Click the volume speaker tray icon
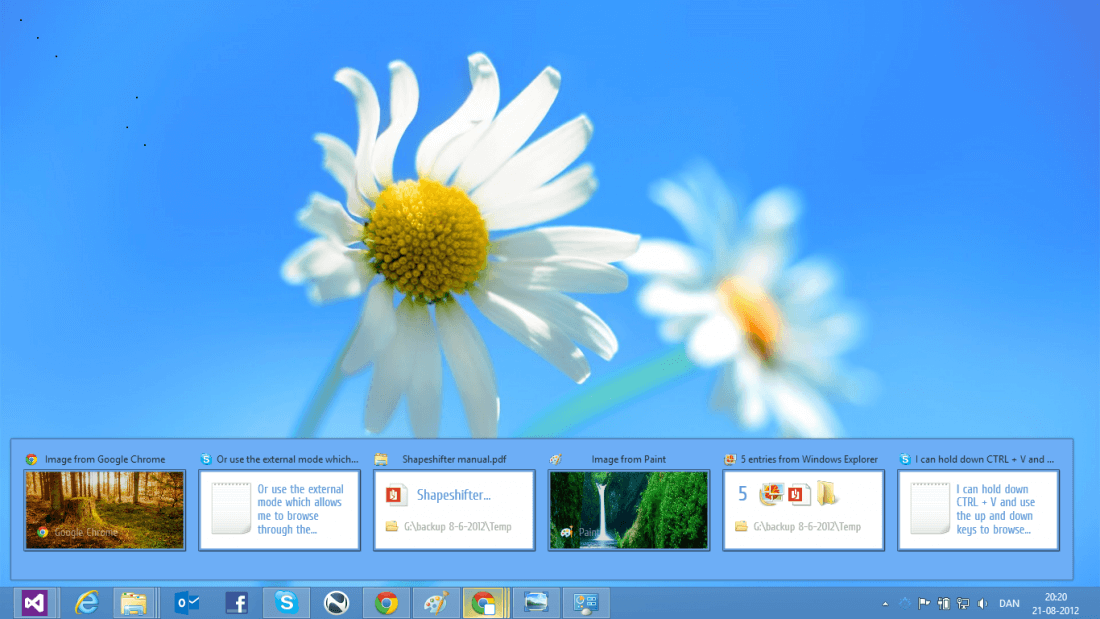 coord(981,603)
